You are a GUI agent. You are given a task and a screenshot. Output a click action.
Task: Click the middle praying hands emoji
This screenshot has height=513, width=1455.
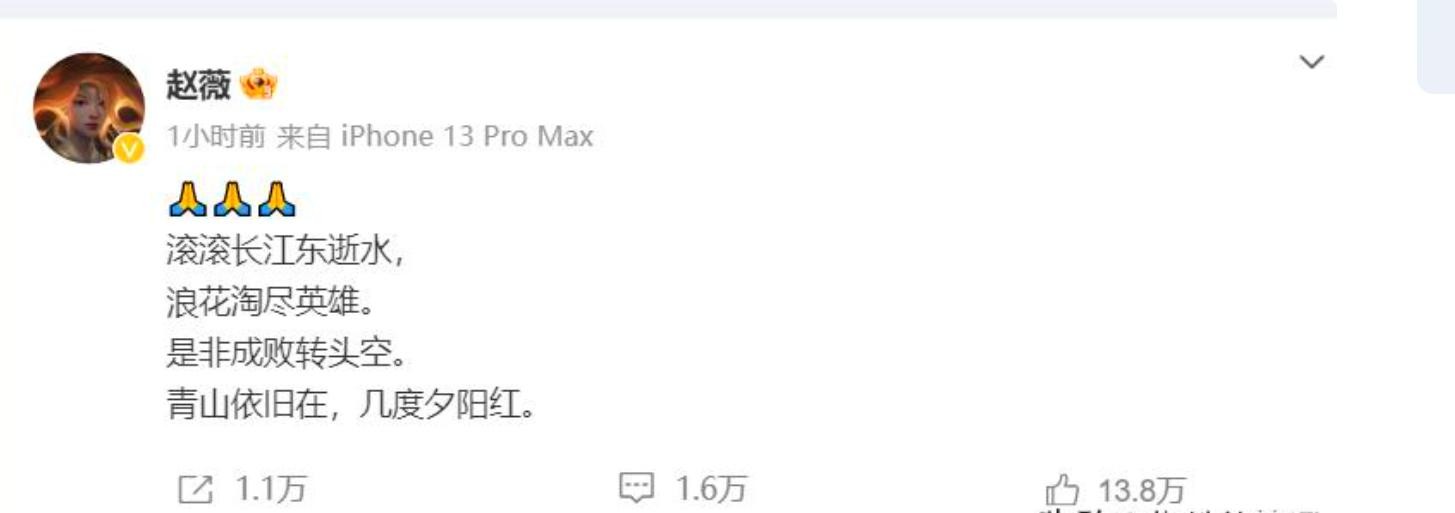pyautogui.click(x=232, y=201)
